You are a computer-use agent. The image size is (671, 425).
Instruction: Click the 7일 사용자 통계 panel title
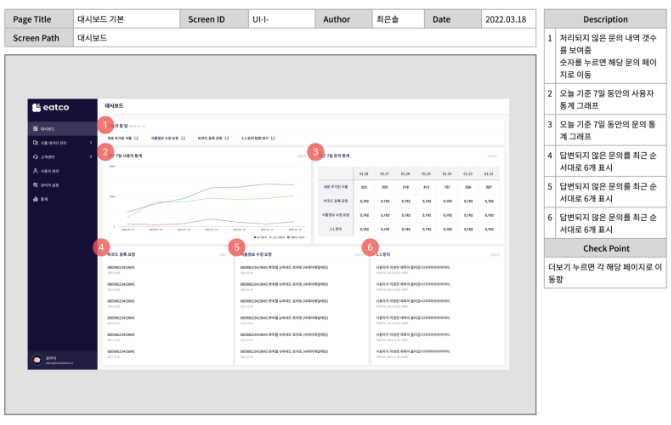tap(125, 156)
